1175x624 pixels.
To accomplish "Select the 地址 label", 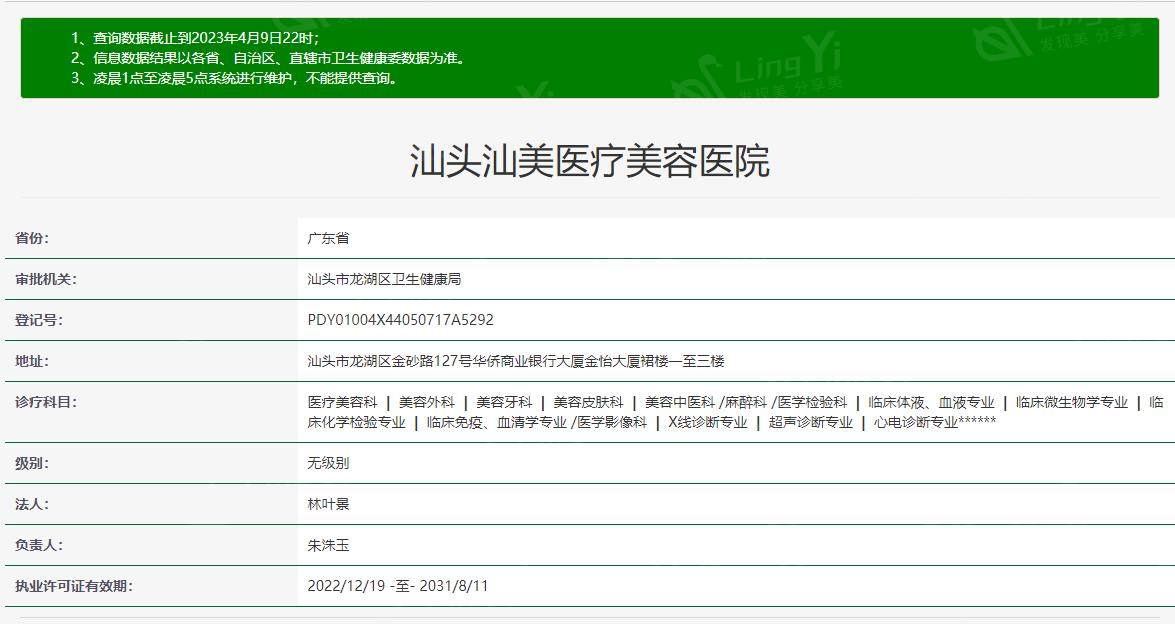I will tap(31, 361).
